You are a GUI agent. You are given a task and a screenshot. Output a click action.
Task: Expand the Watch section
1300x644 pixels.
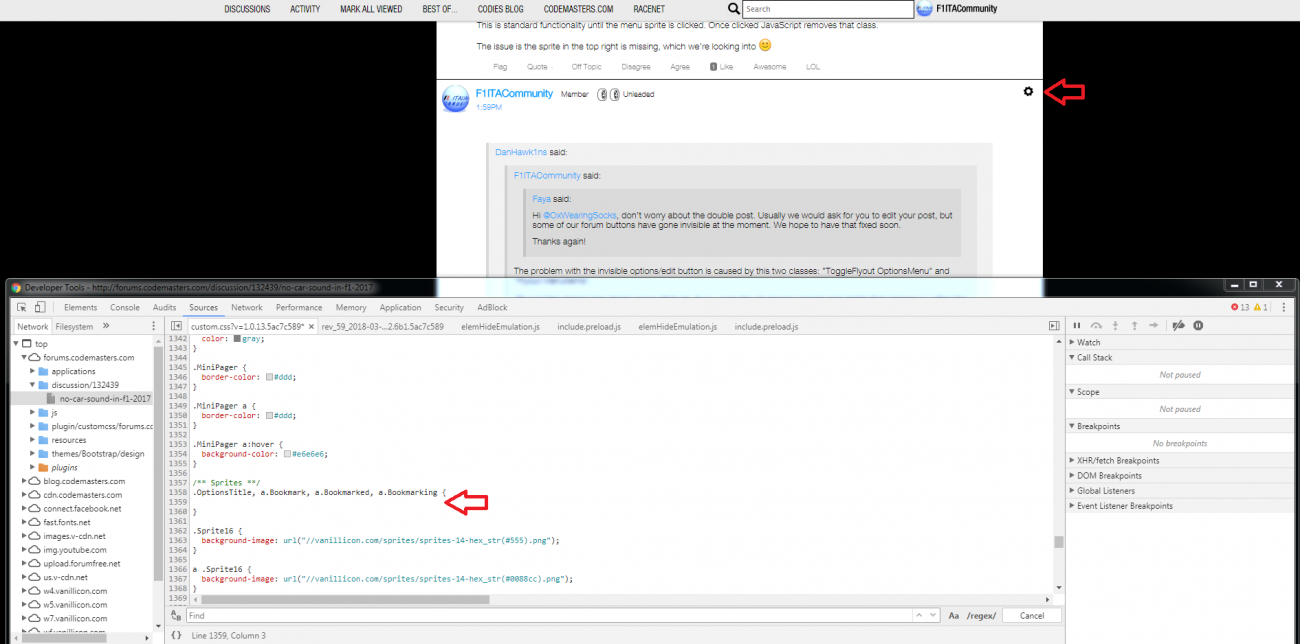click(x=1088, y=343)
